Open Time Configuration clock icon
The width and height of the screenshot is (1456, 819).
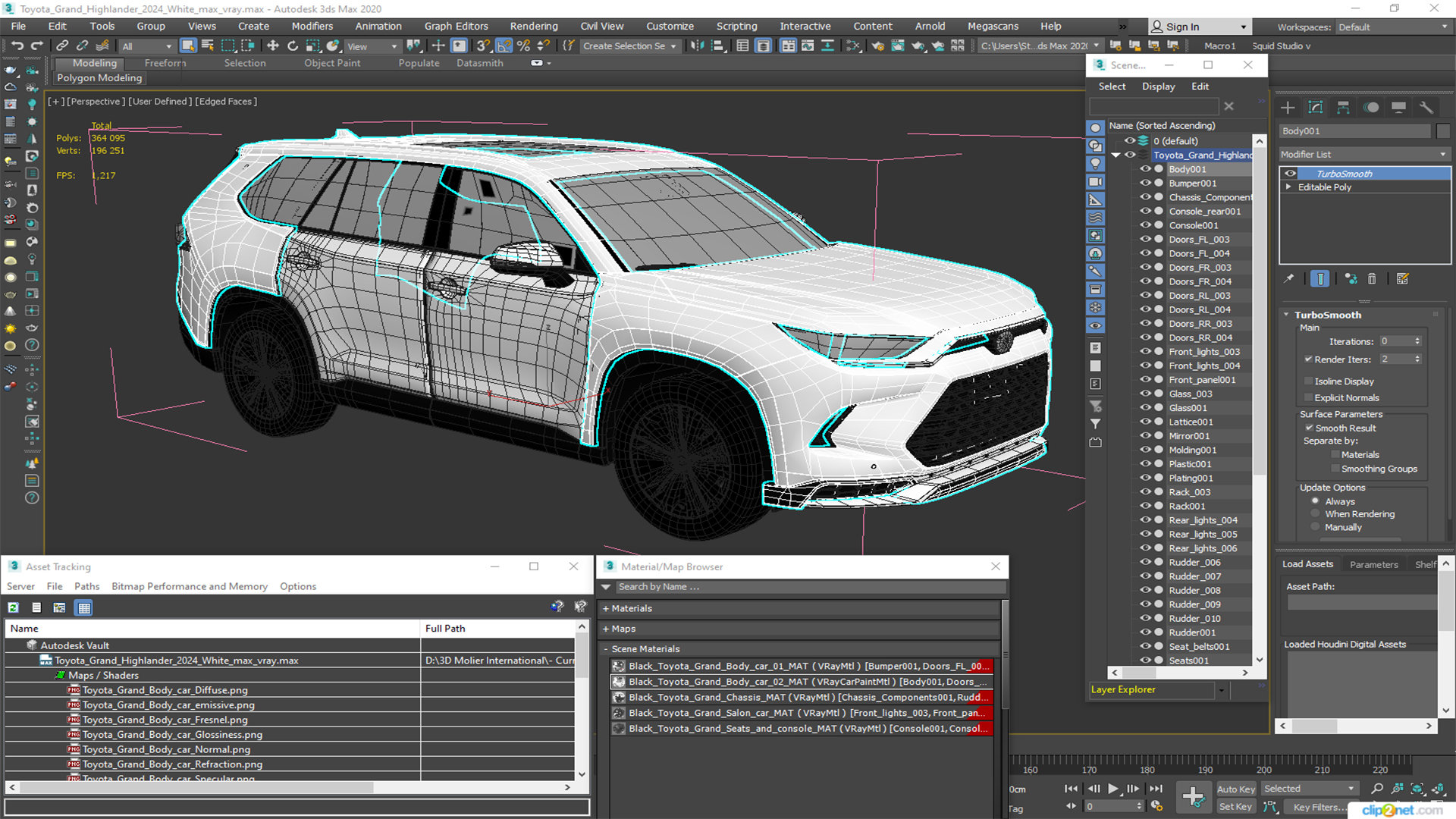click(1156, 806)
